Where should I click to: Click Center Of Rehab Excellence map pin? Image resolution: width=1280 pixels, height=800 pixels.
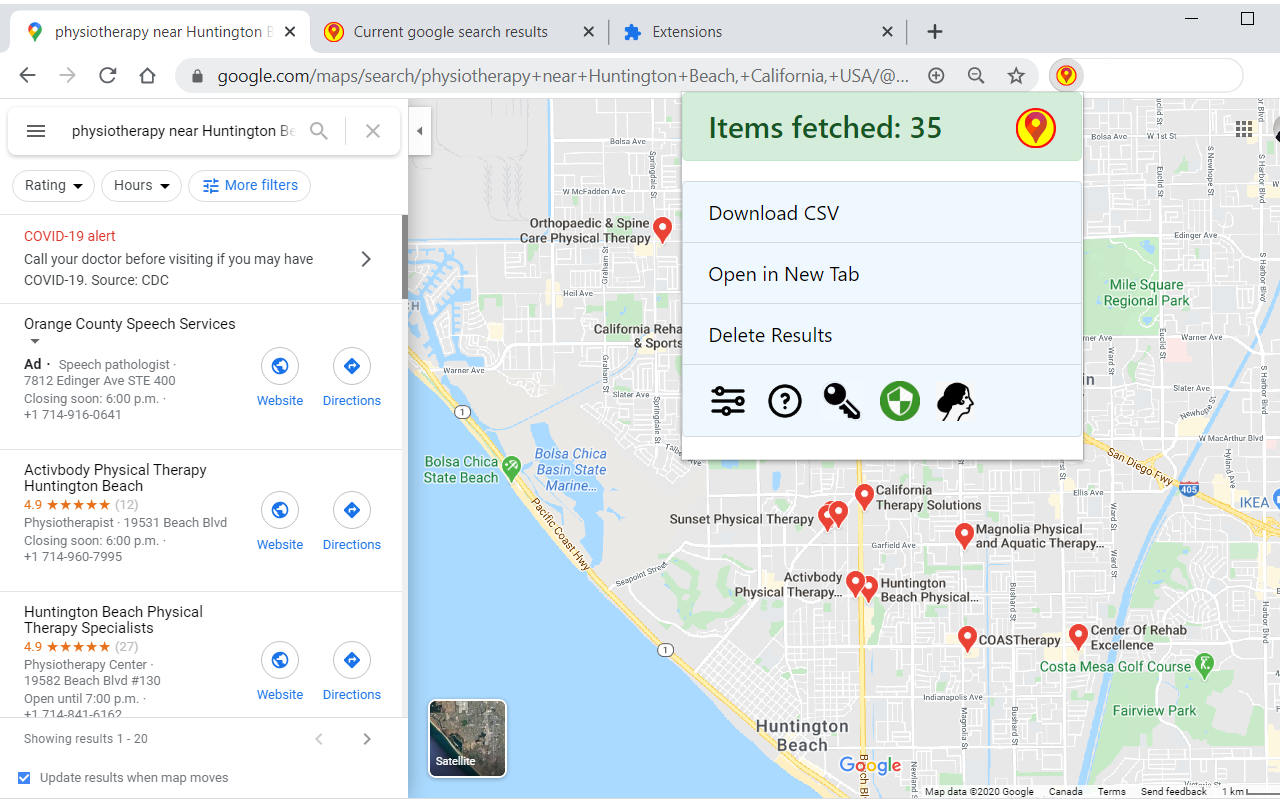(x=1078, y=636)
